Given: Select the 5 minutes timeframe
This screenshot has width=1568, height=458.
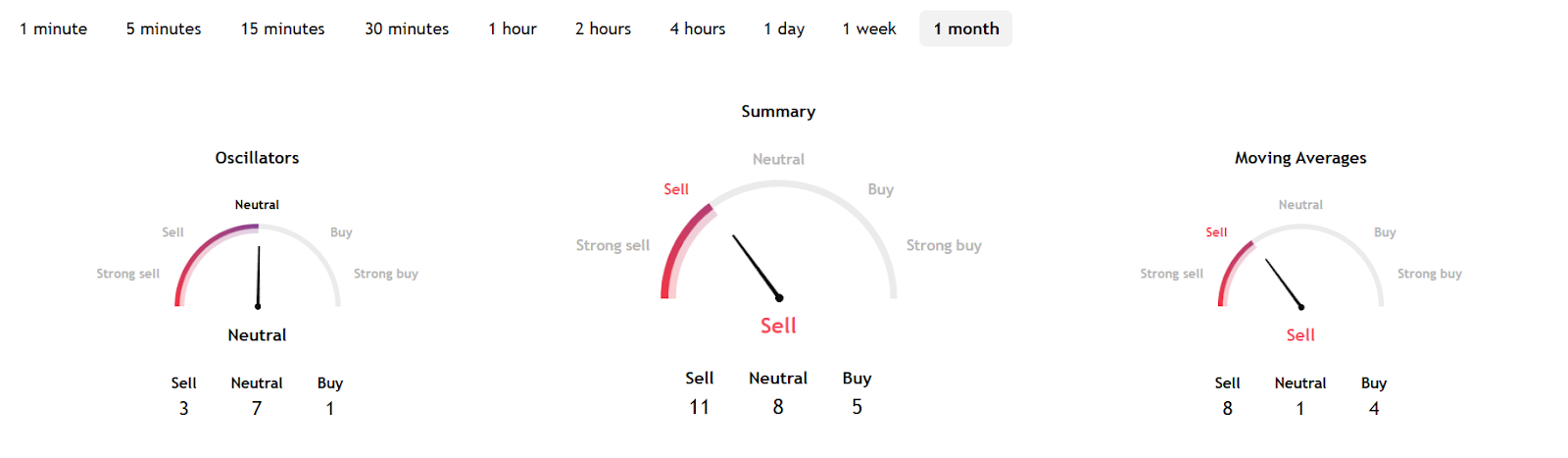Looking at the screenshot, I should [x=164, y=29].
